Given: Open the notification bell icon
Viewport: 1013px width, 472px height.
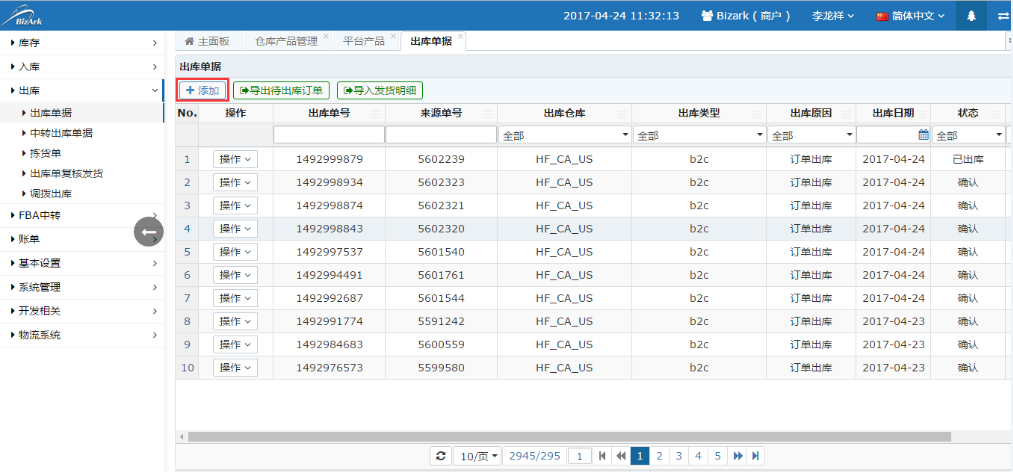Looking at the screenshot, I should 971,15.
